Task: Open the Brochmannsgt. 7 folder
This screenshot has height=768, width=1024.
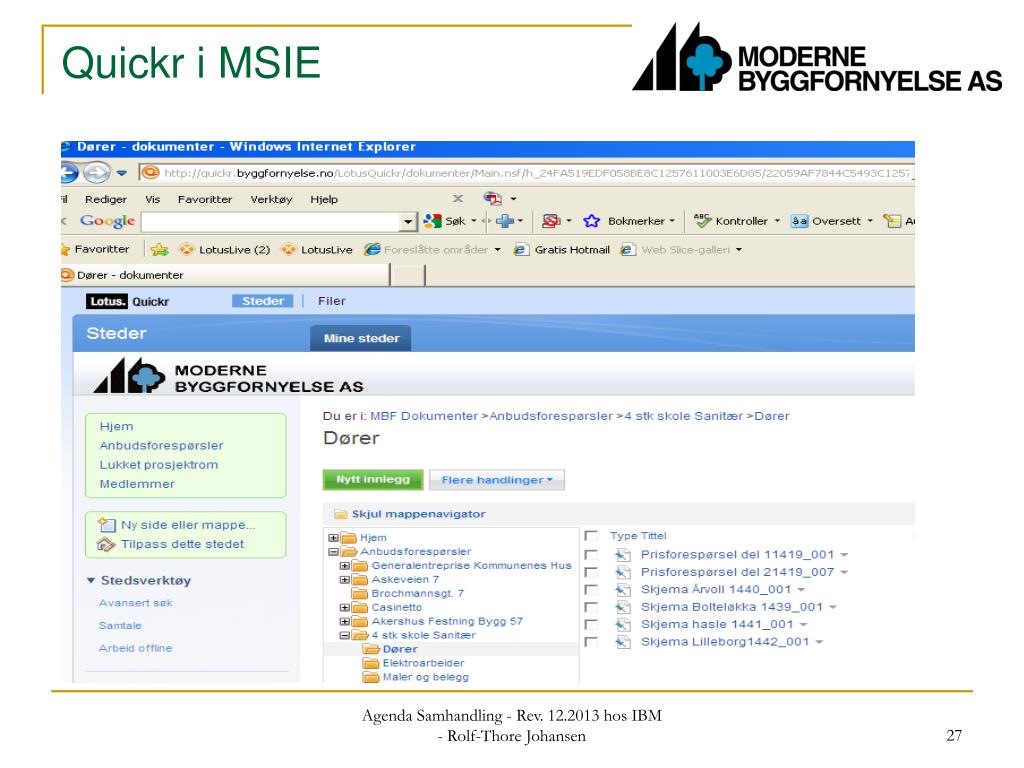Action: pyautogui.click(x=408, y=593)
